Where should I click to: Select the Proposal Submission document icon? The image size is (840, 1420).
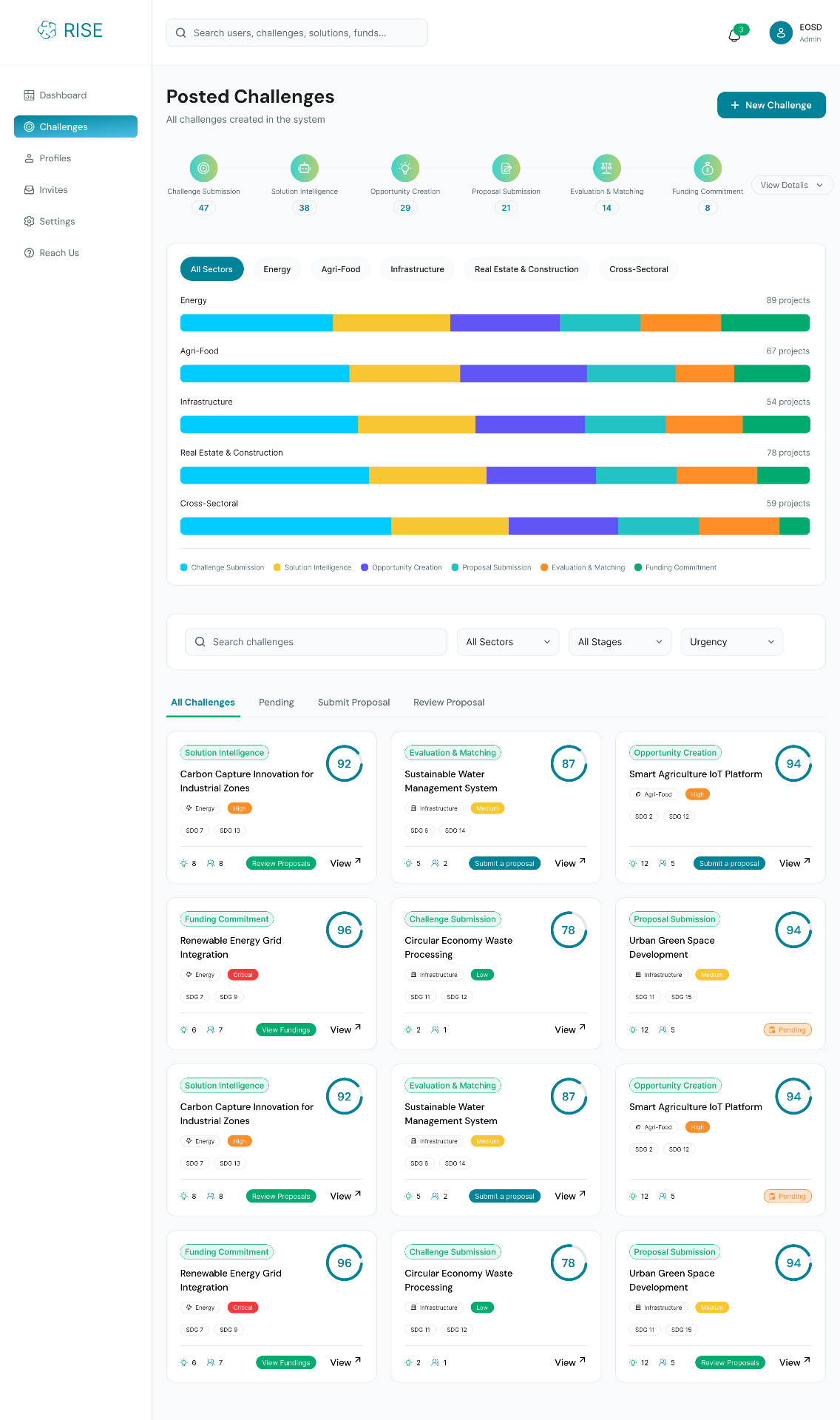tap(506, 168)
